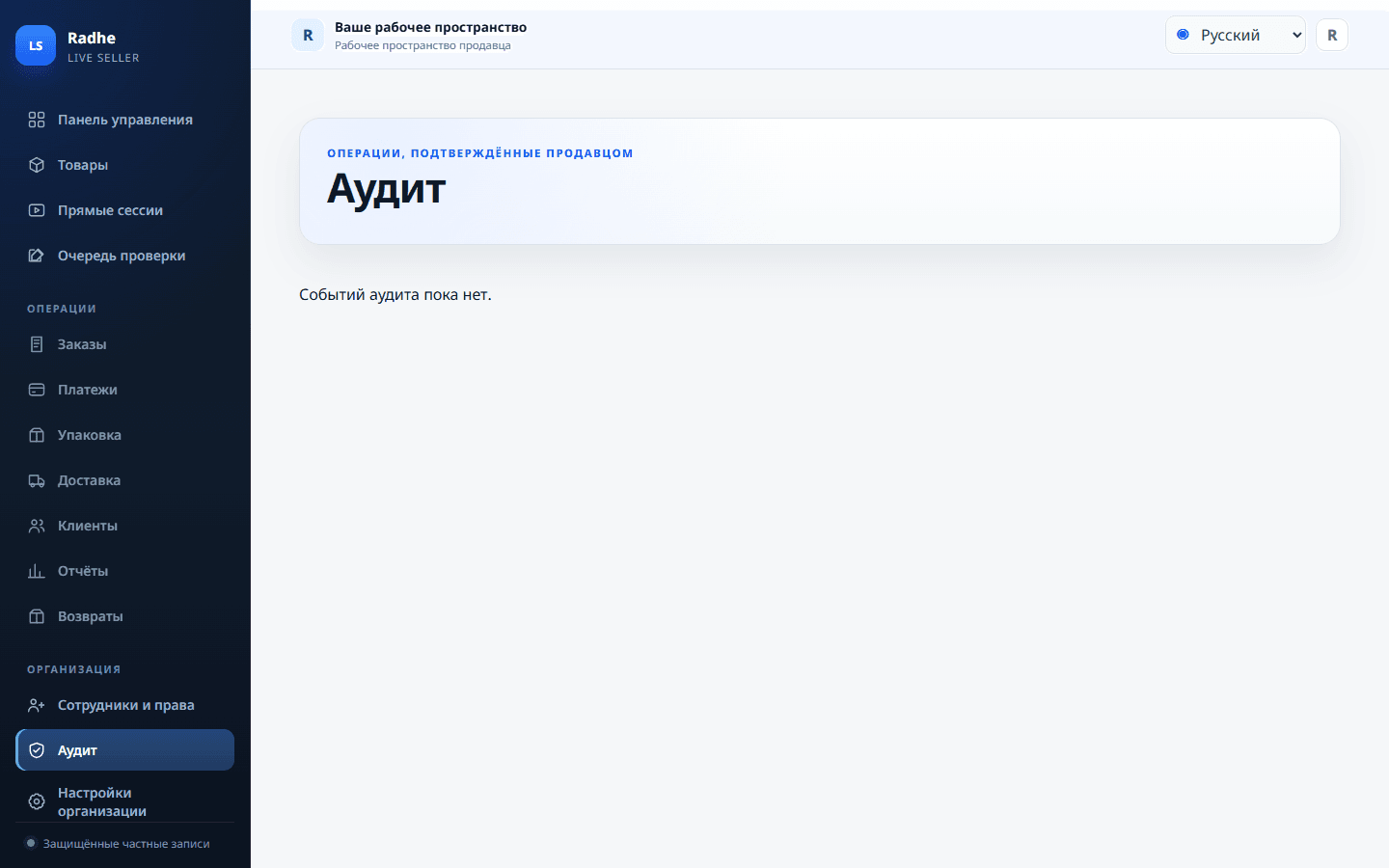
Task: Click the bar chart icon beside Отчёты
Action: 37,571
